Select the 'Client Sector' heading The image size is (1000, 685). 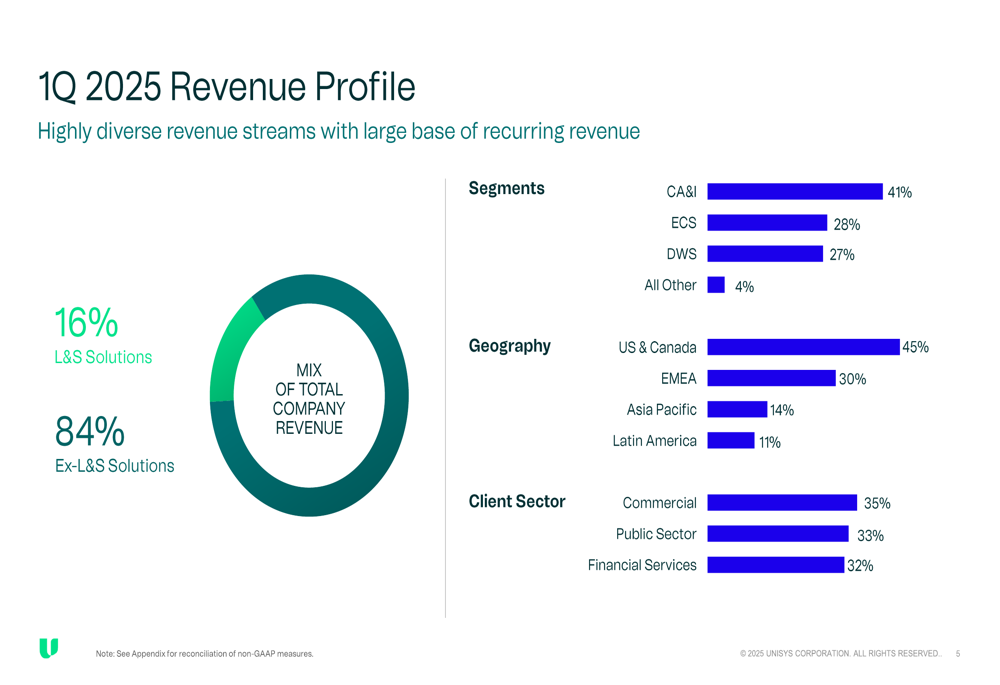pyautogui.click(x=517, y=501)
